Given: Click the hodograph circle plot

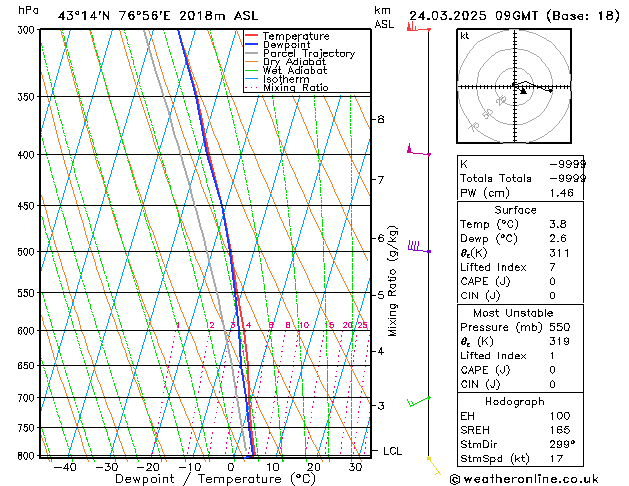Looking at the screenshot, I should tap(522, 87).
